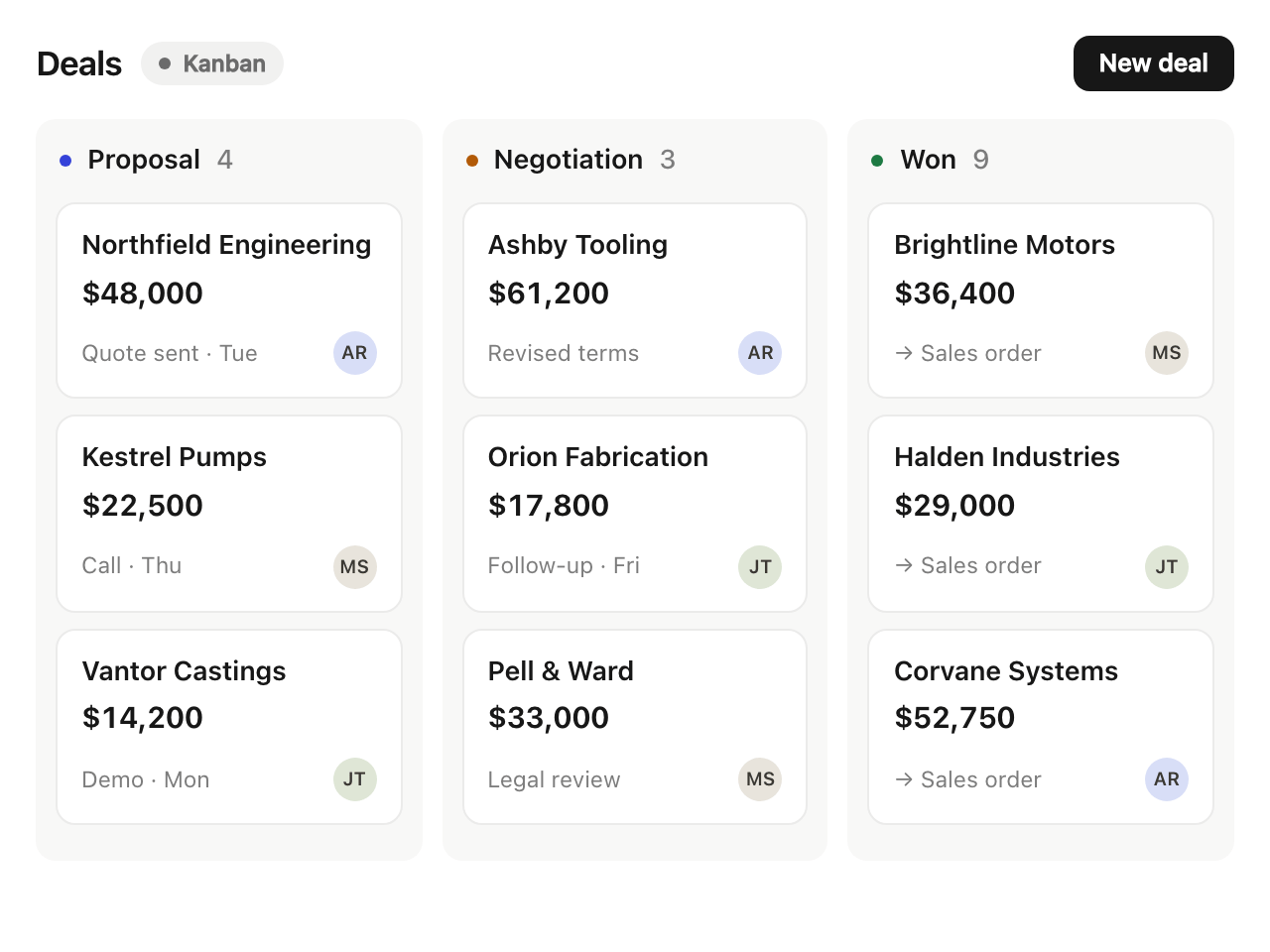Click the $29,000 deal amount
Screen dimensions: 1270x952
[x=954, y=506]
